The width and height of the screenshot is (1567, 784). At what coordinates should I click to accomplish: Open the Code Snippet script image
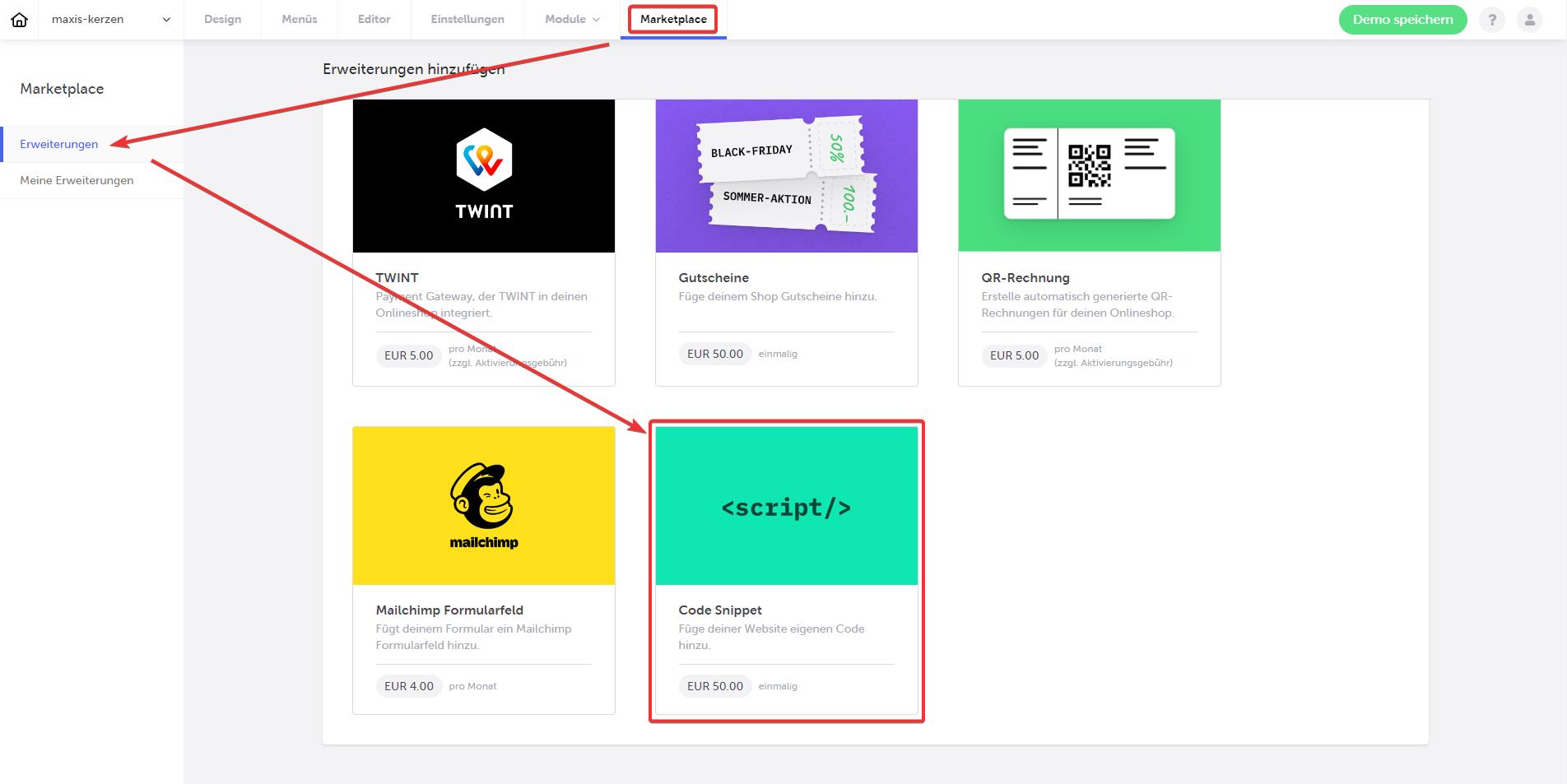click(786, 506)
